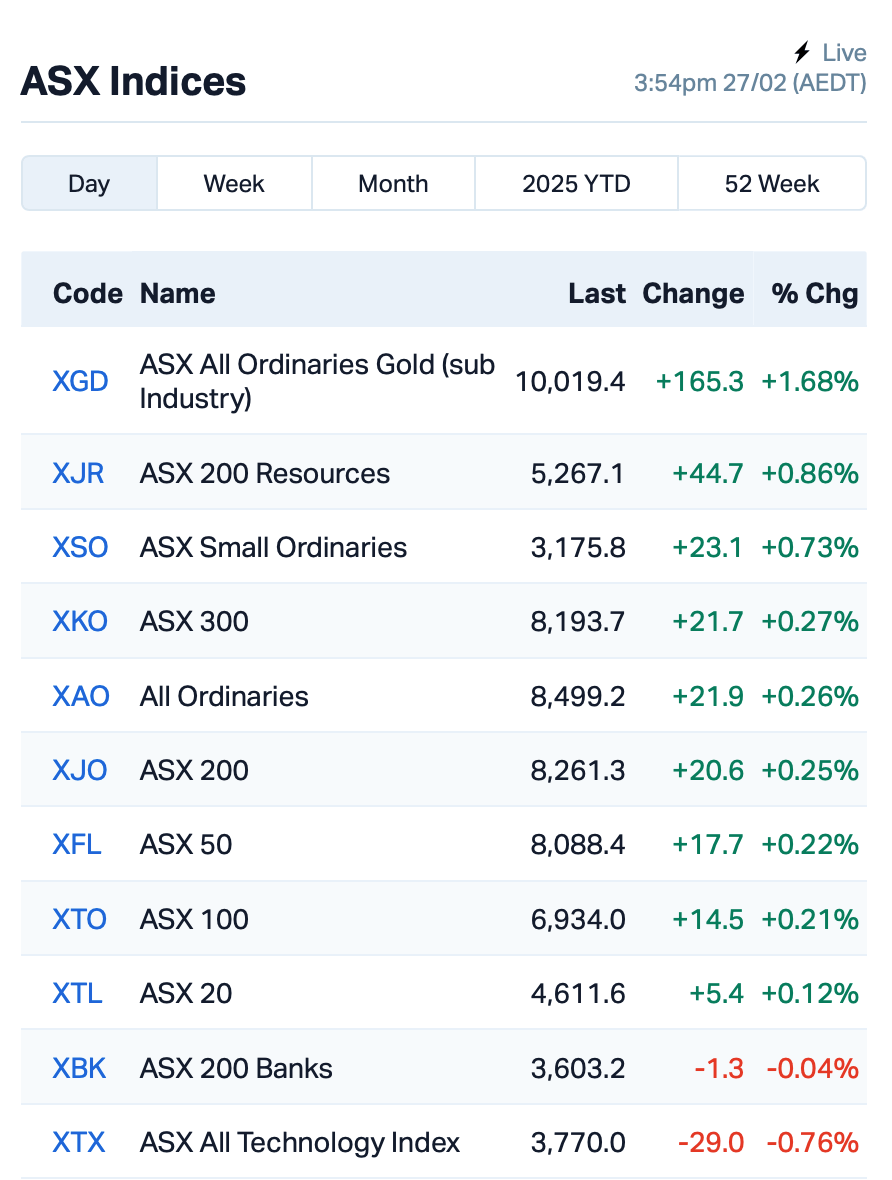Click the name ASX 200 Resources
The width and height of the screenshot is (892, 1180).
click(265, 473)
